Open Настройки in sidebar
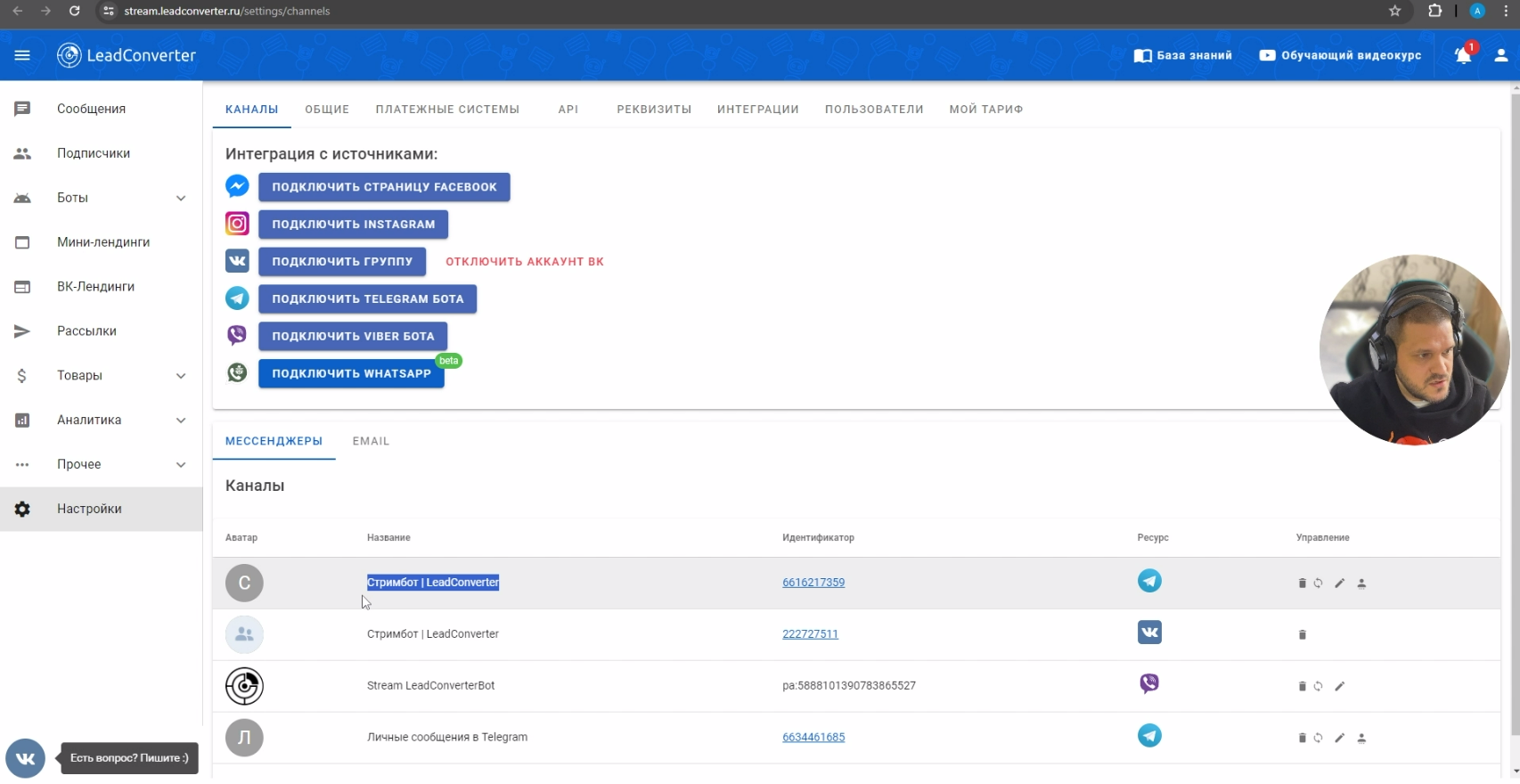 click(x=101, y=510)
